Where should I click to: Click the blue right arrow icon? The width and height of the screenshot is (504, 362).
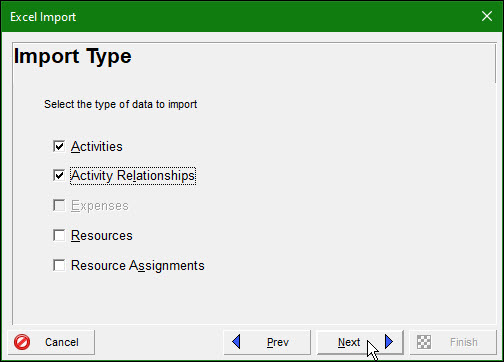(389, 342)
